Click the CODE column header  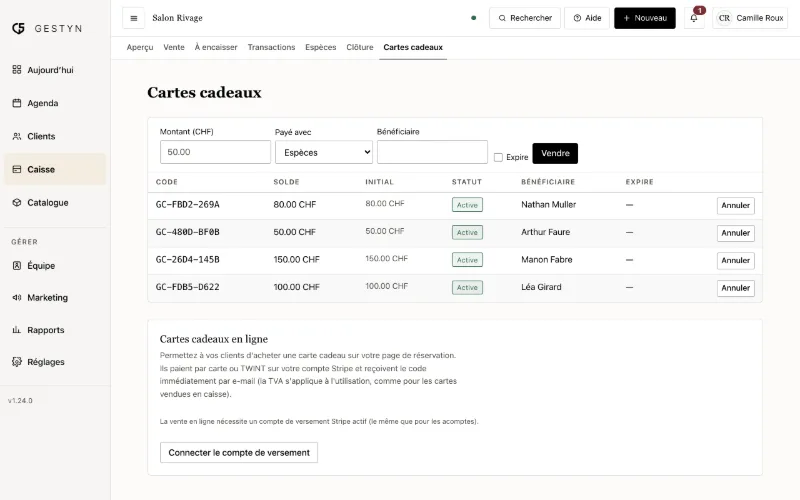(167, 182)
